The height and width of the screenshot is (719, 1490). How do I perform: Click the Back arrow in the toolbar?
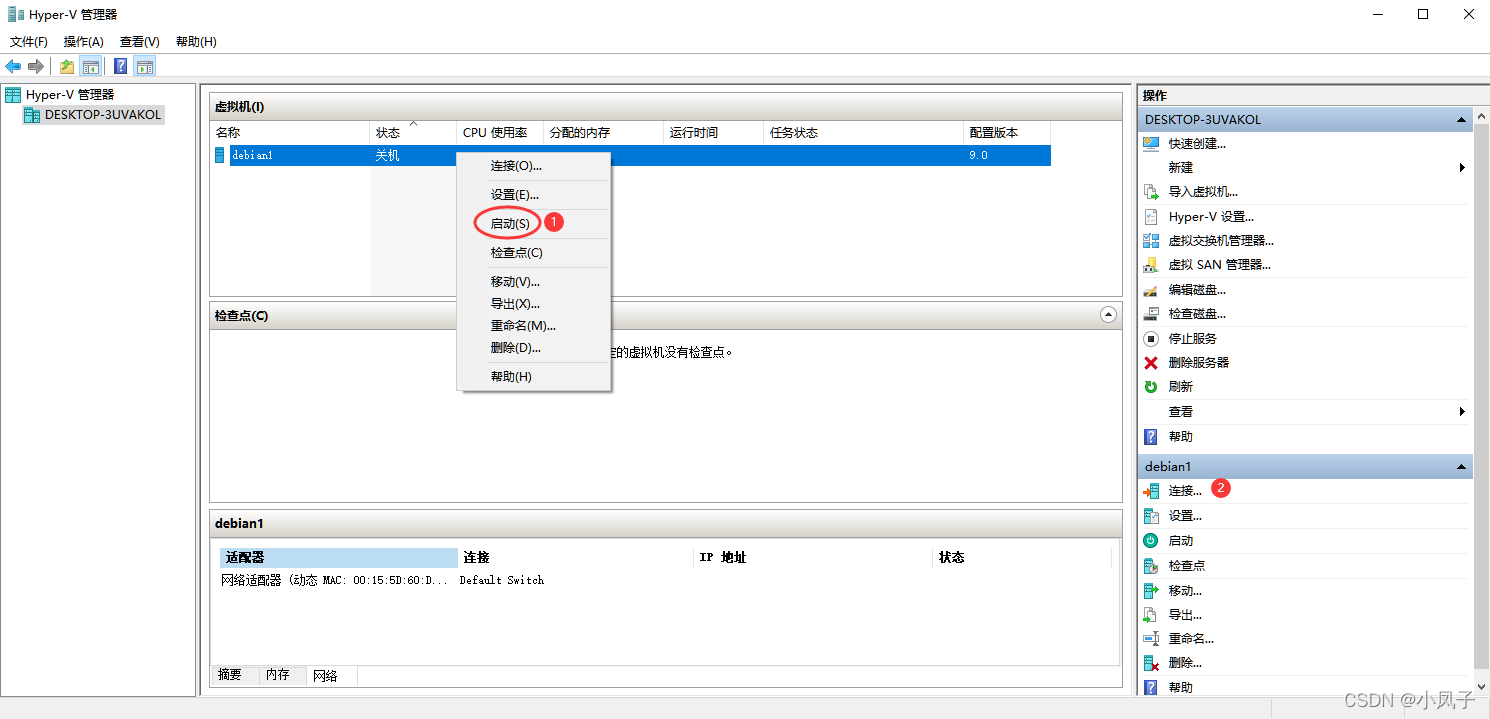(13, 67)
